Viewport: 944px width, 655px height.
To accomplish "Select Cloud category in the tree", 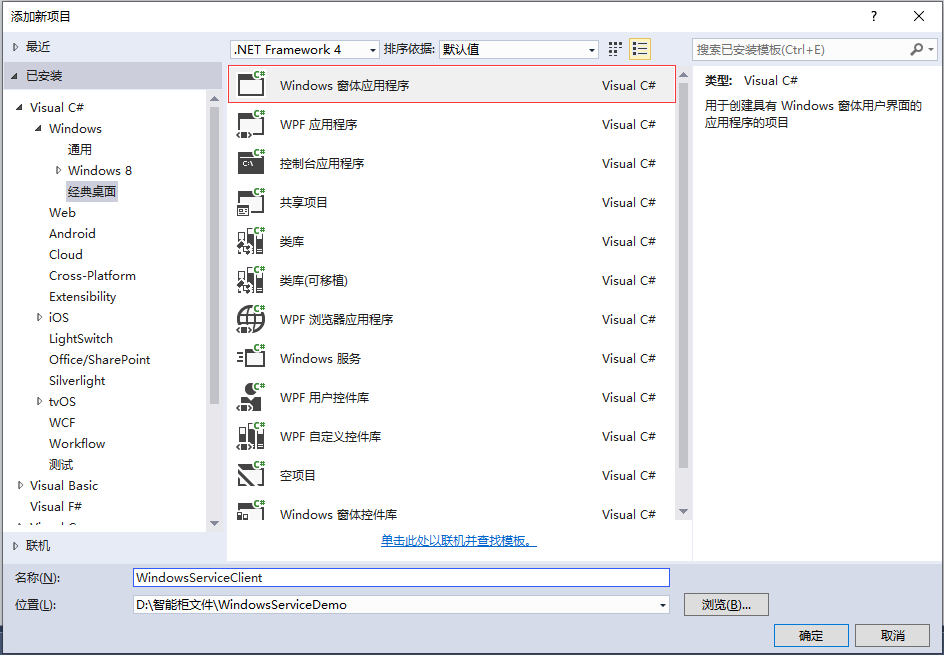I will coord(66,255).
